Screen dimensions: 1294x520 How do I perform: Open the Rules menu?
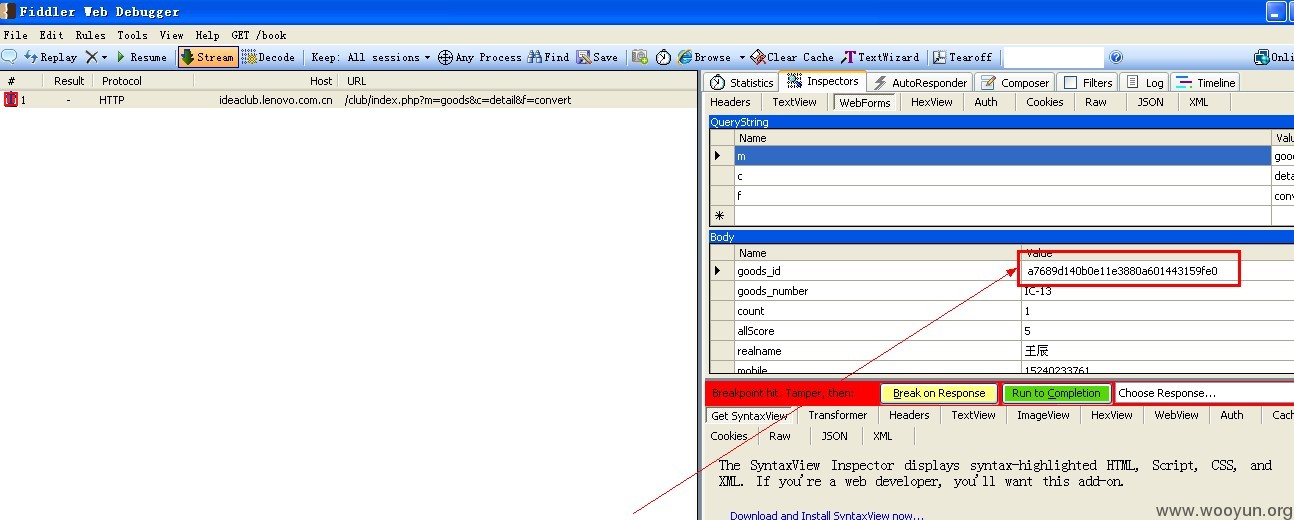click(x=90, y=35)
